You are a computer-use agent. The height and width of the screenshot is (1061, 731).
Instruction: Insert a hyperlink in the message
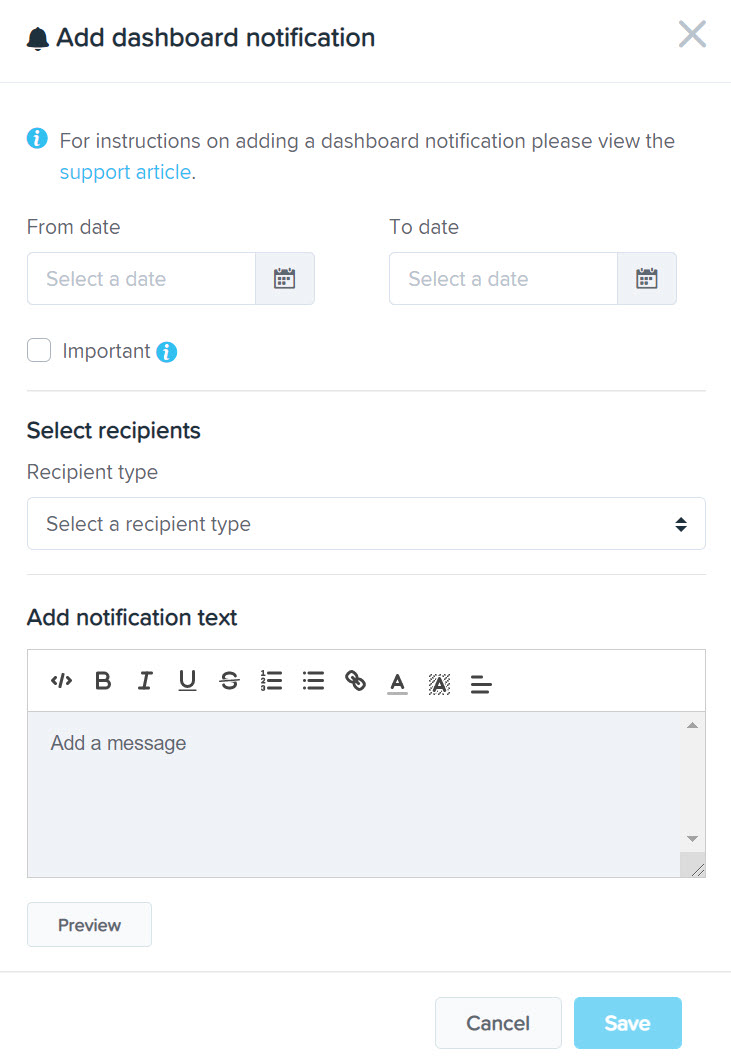pos(355,681)
